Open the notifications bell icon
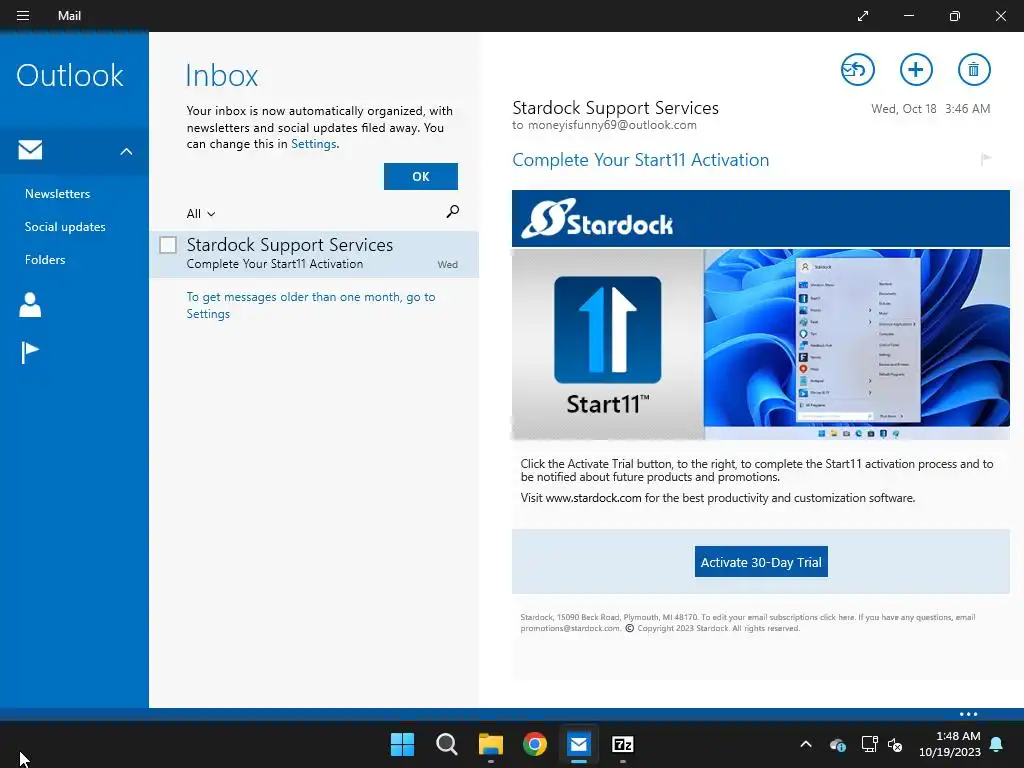 tap(997, 744)
